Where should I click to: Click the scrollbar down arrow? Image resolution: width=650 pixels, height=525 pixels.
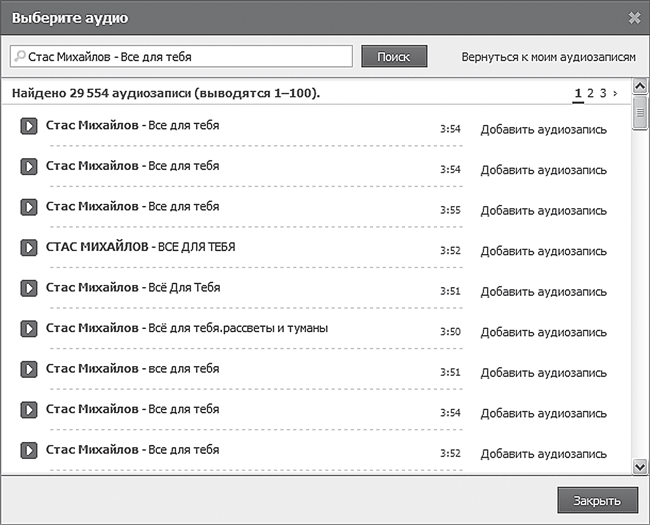pos(640,467)
